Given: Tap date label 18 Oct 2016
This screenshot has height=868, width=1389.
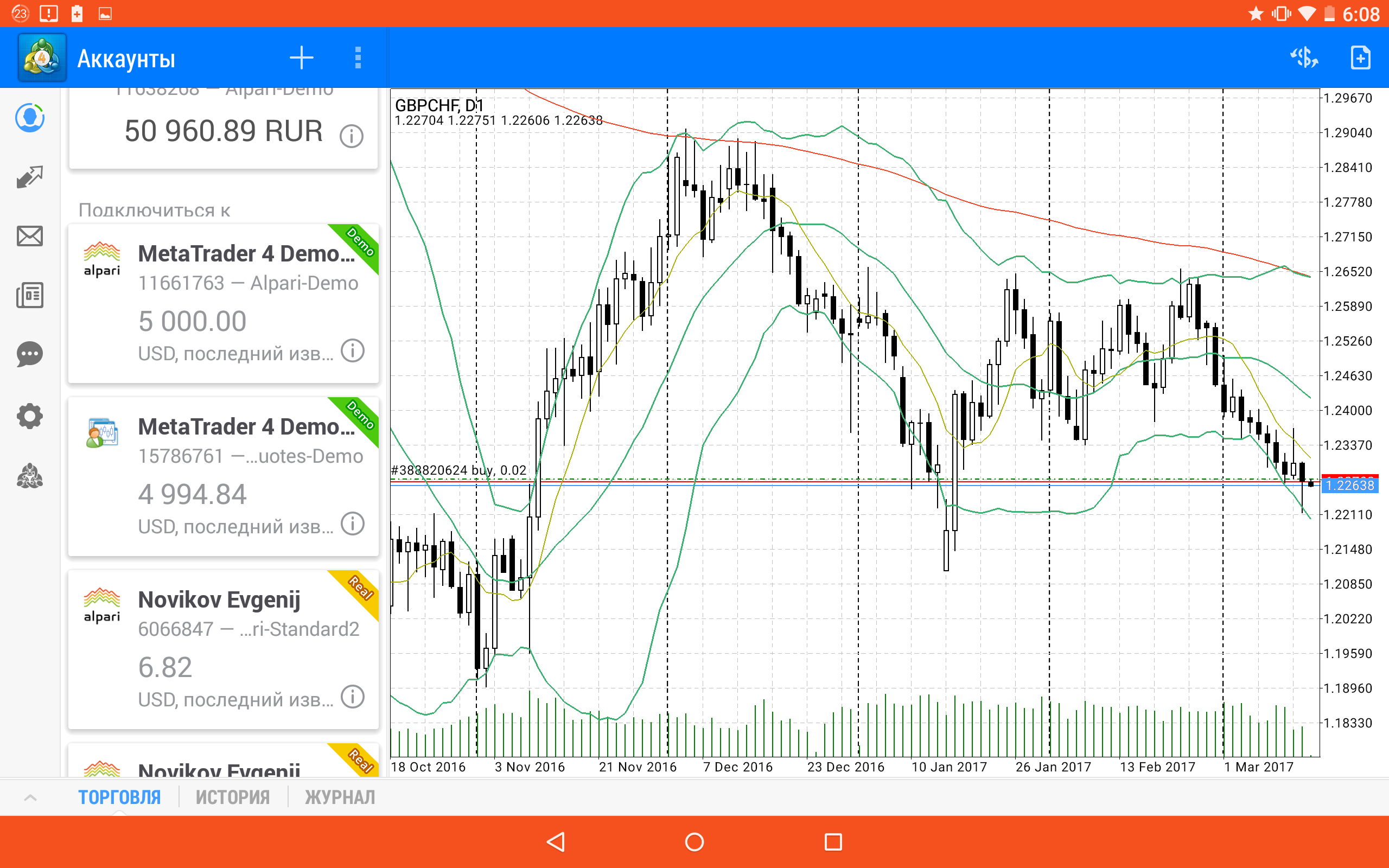Looking at the screenshot, I should [428, 767].
